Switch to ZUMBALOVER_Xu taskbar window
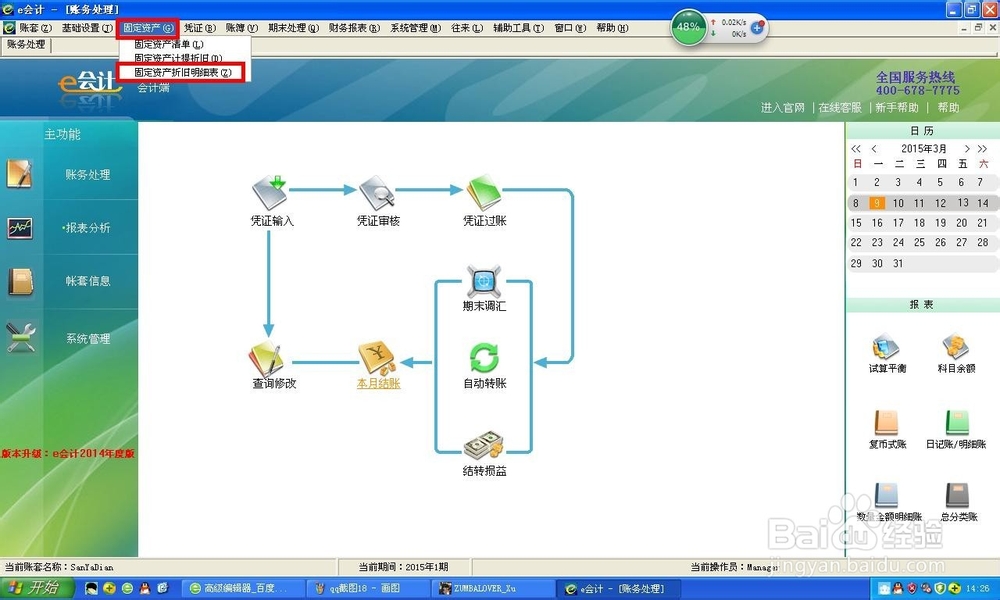Image resolution: width=1000 pixels, height=600 pixels. pos(491,588)
